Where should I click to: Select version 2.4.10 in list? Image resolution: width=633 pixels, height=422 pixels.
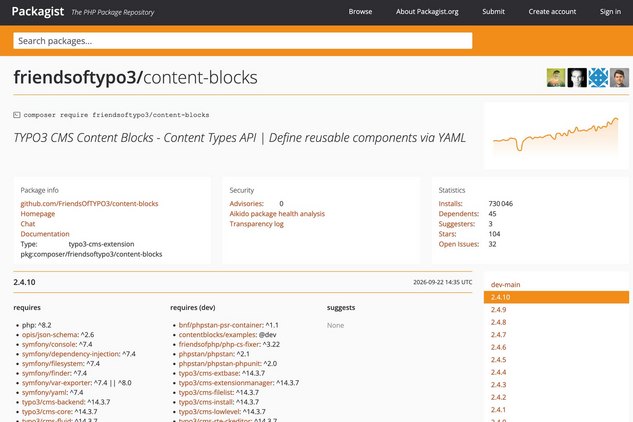click(x=556, y=297)
